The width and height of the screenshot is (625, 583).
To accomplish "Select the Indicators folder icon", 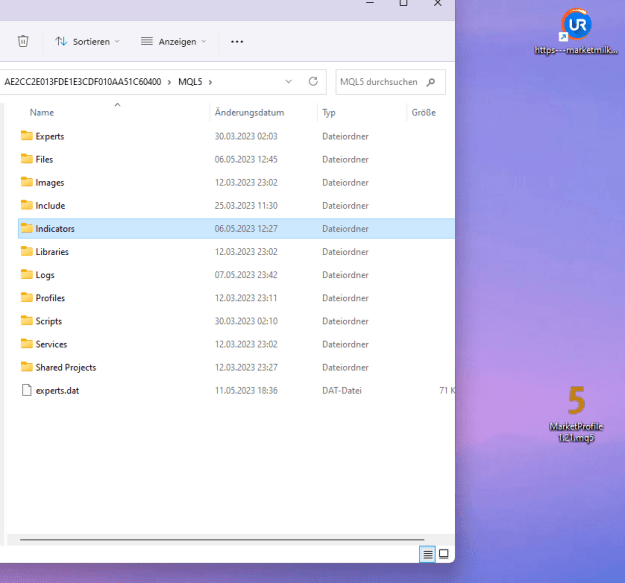I will tap(27, 228).
